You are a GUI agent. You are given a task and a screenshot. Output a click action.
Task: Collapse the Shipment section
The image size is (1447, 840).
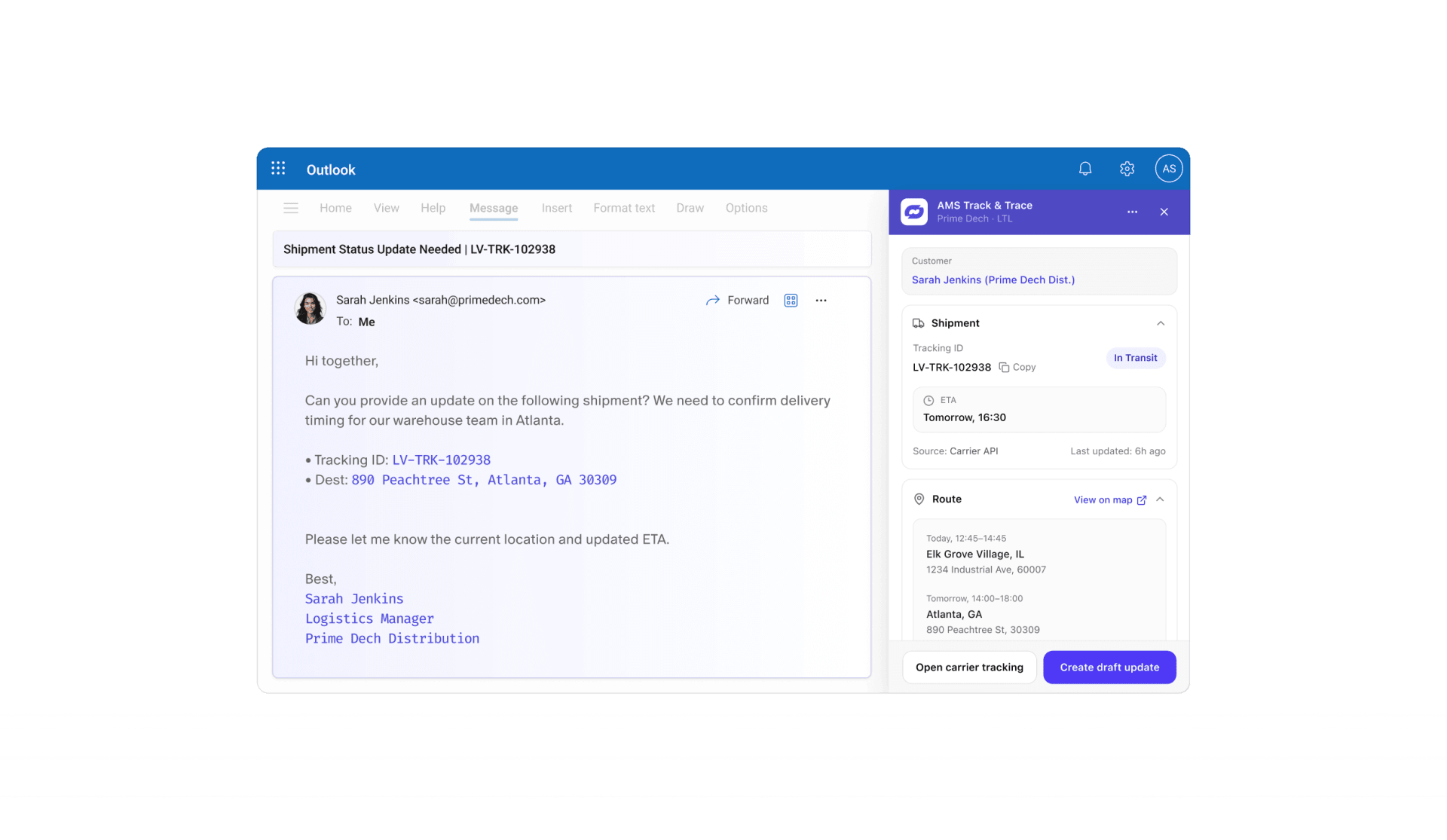[1161, 323]
